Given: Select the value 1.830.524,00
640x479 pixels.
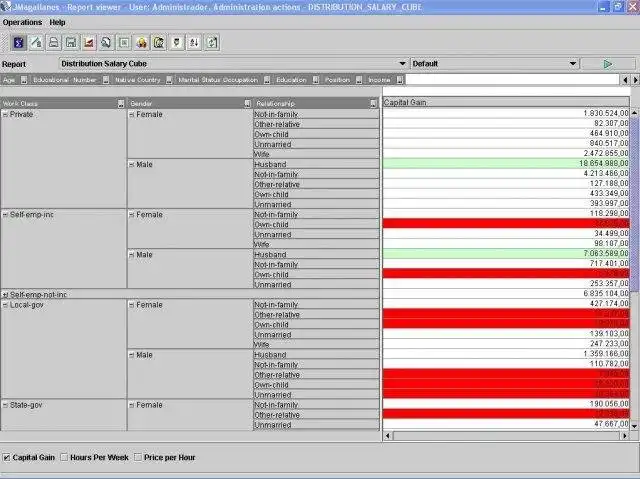Looking at the screenshot, I should [x=506, y=113].
